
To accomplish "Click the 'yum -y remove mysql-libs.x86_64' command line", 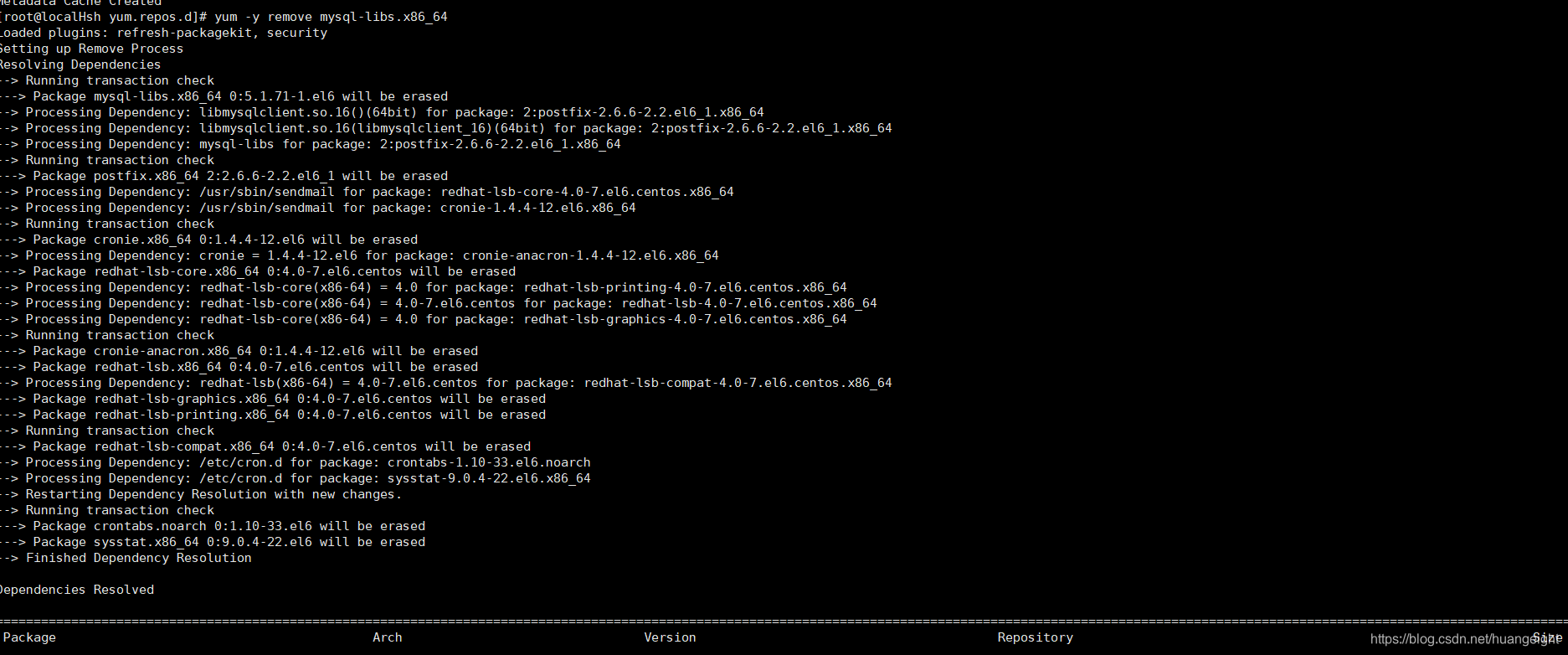I will (x=224, y=17).
